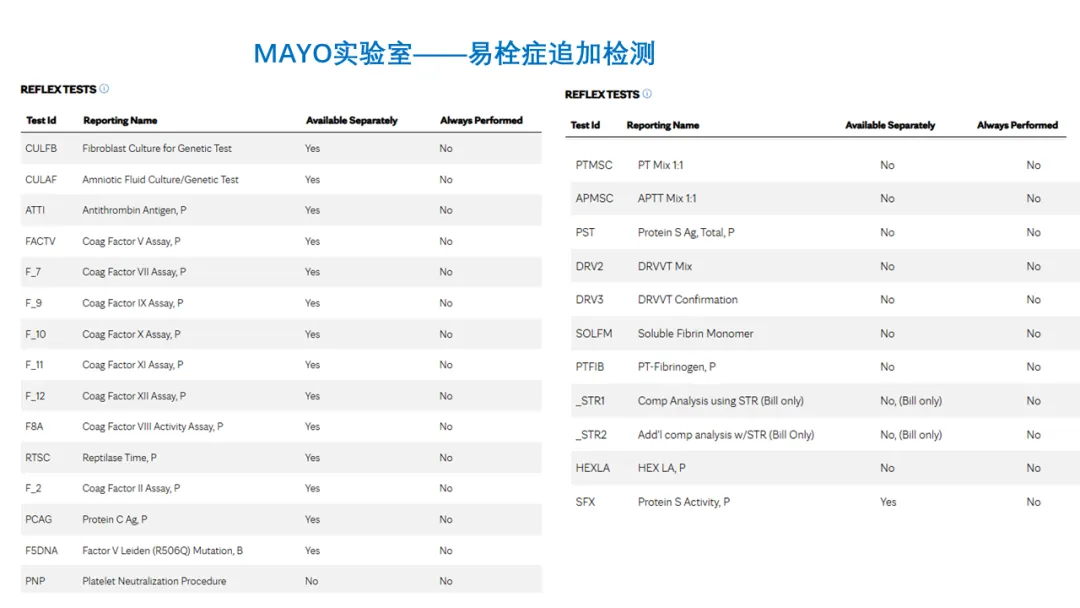Screen dimensions: 1080x608
Task: Click the Yes value in the SFX row
Action: pyautogui.click(x=889, y=502)
